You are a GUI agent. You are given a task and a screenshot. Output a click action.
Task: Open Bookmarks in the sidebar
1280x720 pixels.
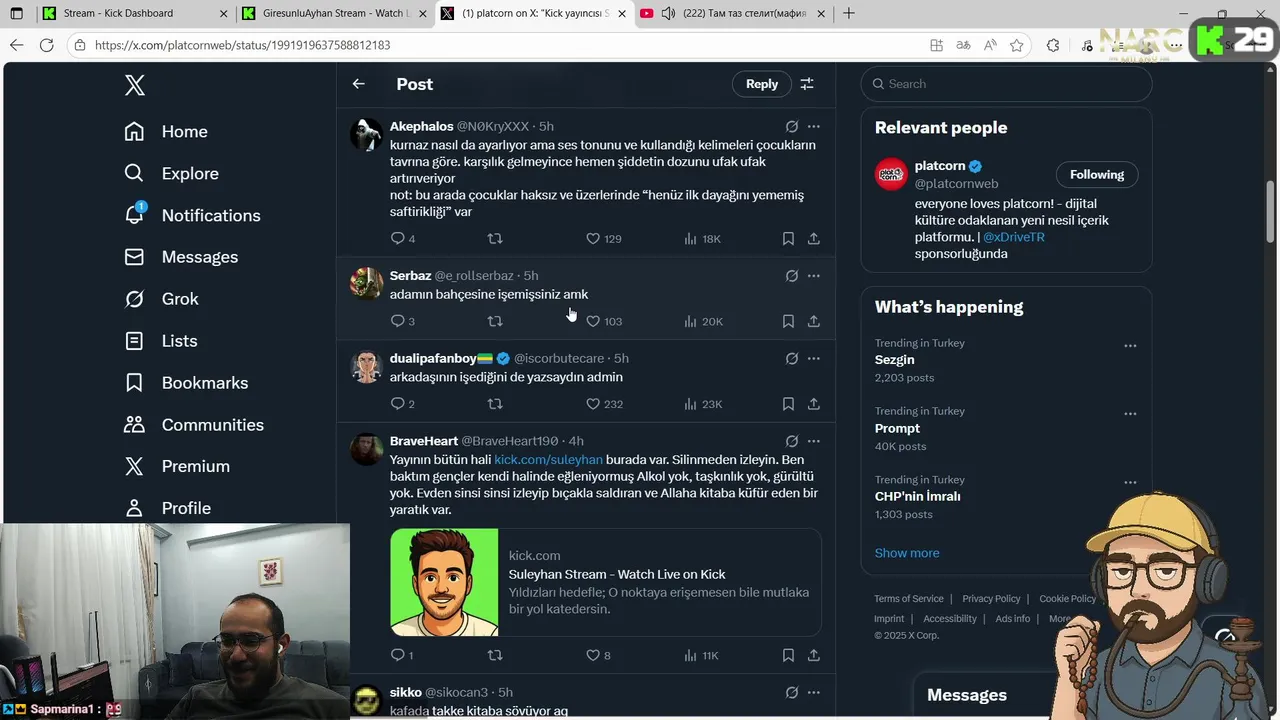186,383
